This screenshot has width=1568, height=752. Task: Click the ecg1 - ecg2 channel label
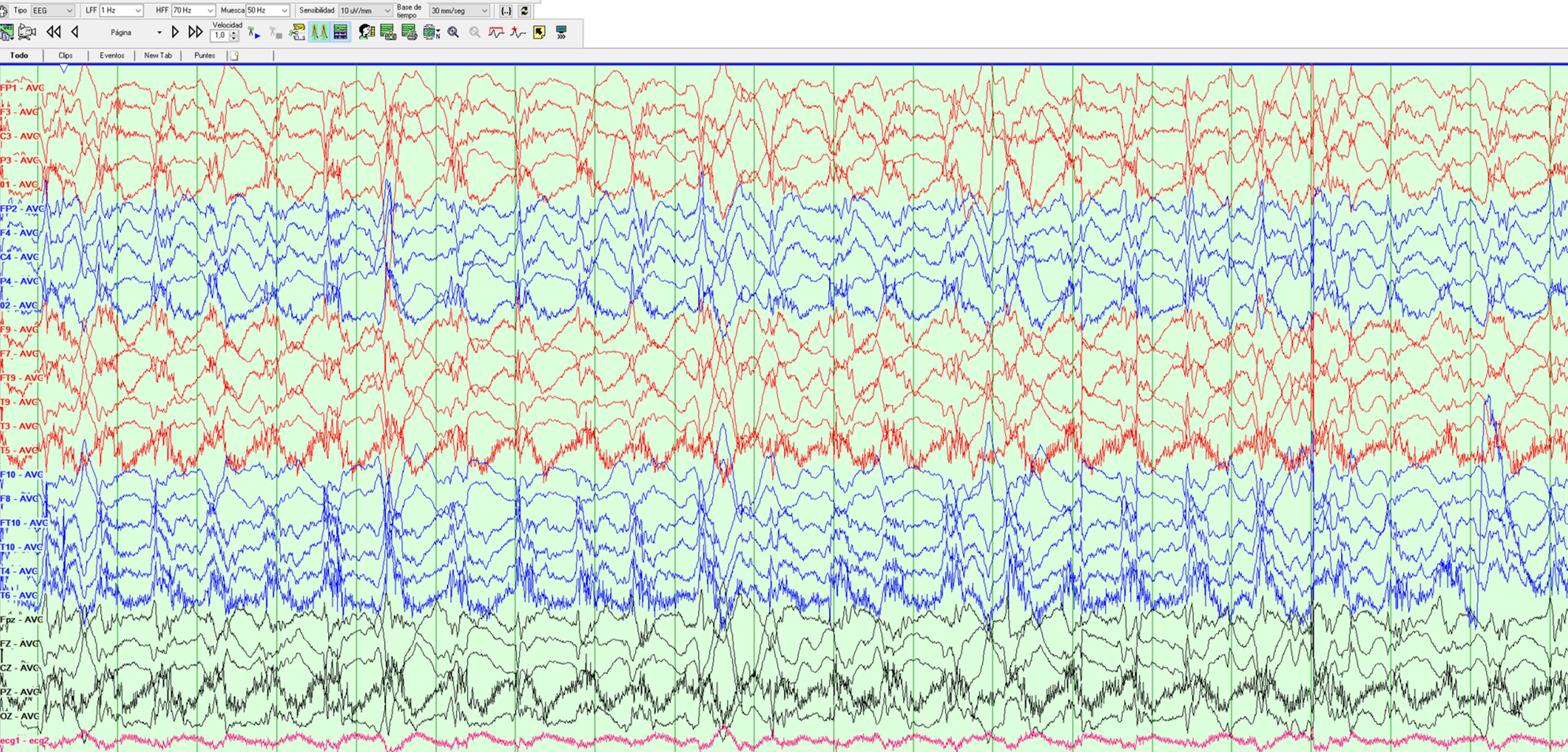pyautogui.click(x=24, y=740)
